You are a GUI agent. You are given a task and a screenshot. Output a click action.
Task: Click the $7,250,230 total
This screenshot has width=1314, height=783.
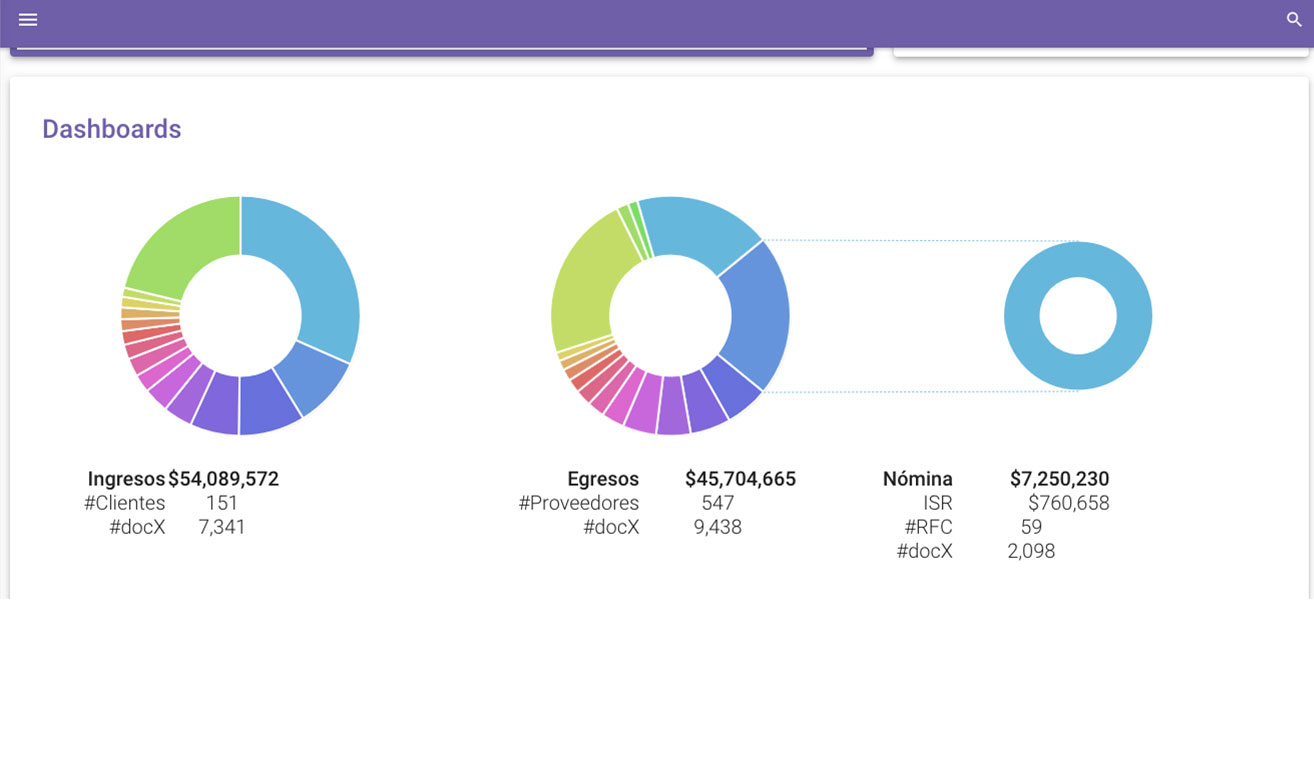pos(1060,479)
